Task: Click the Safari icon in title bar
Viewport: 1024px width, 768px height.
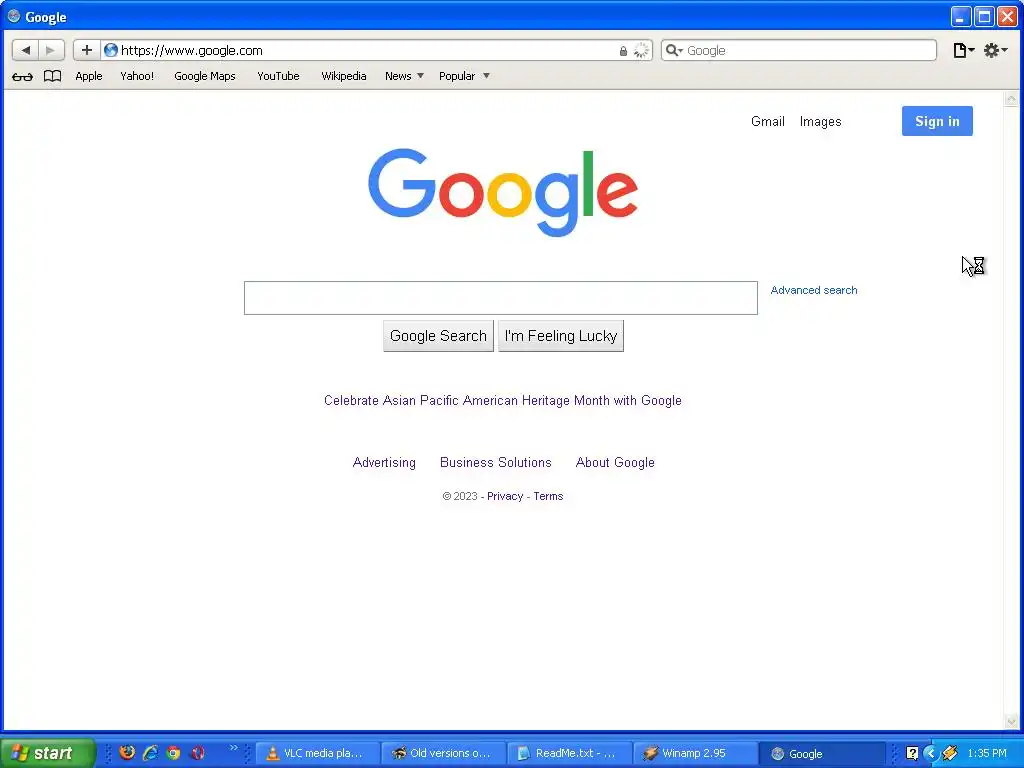Action: (x=14, y=16)
